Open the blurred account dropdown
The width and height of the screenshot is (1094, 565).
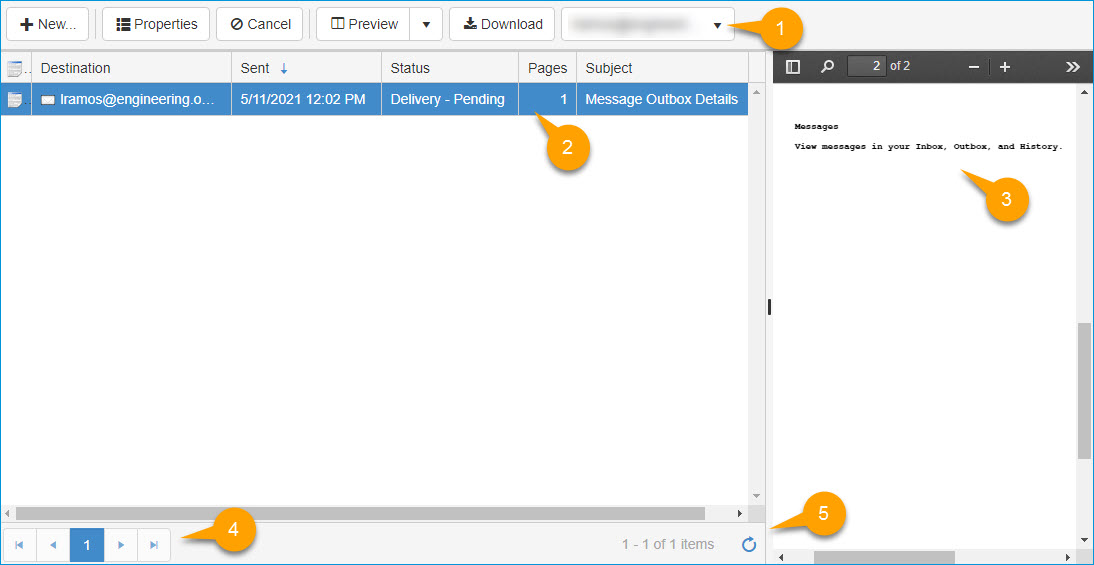coord(647,24)
